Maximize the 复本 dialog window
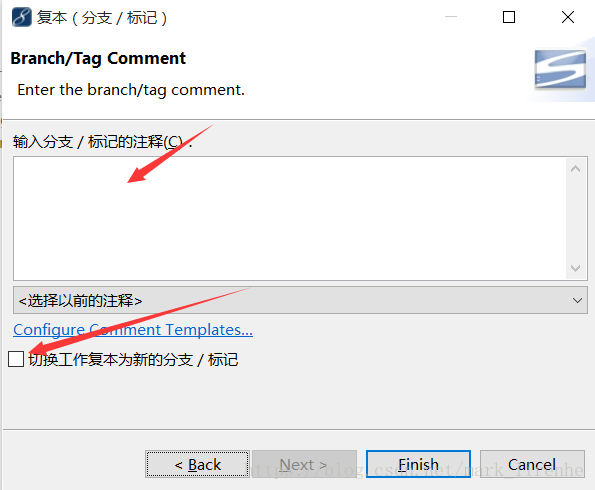 click(x=508, y=17)
